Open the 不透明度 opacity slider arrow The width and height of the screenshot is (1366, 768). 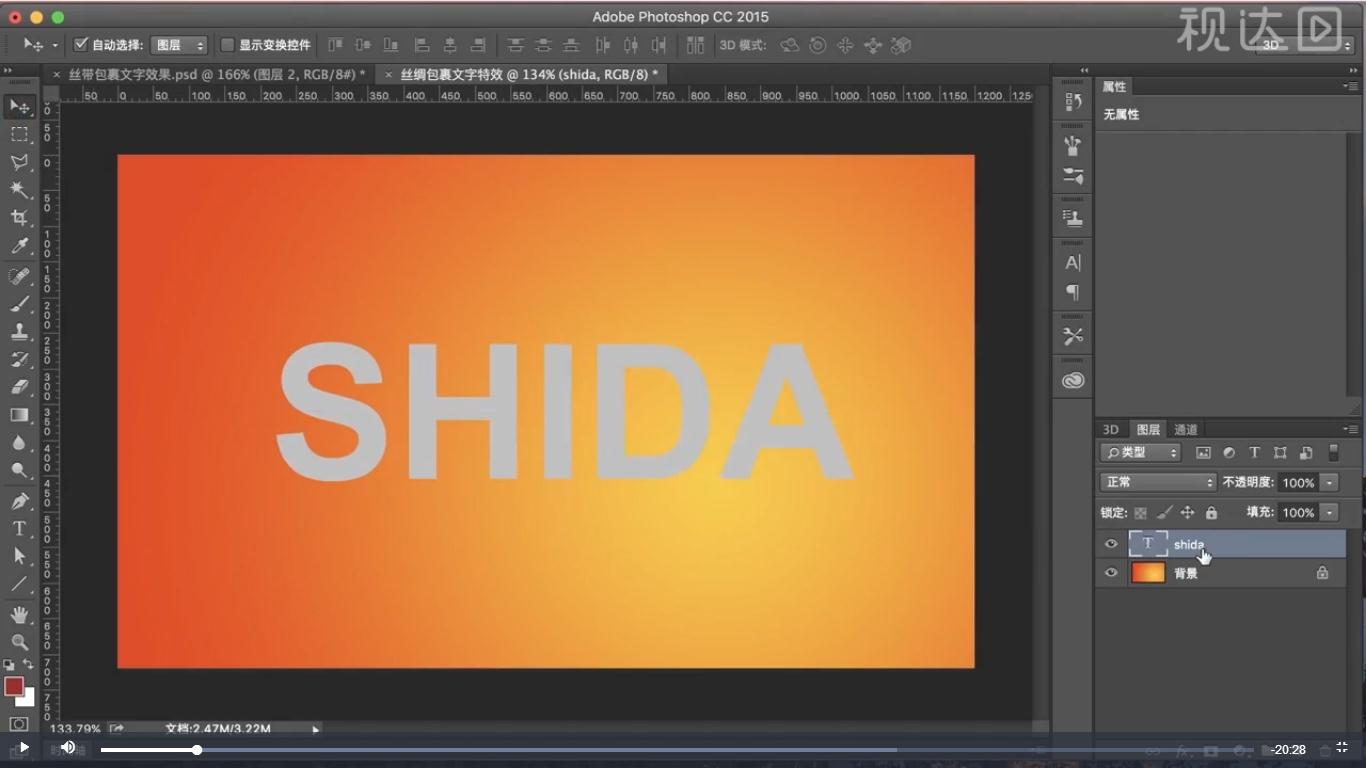pos(1329,483)
